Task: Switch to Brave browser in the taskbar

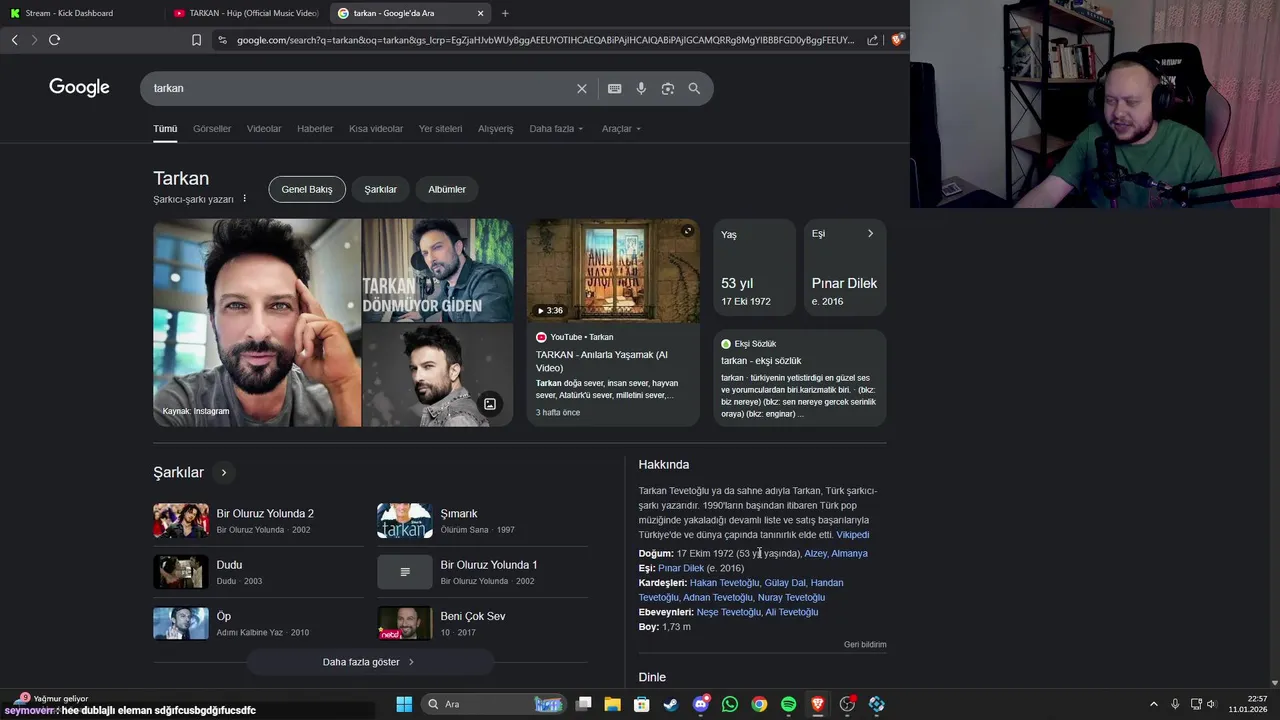Action: click(x=818, y=704)
